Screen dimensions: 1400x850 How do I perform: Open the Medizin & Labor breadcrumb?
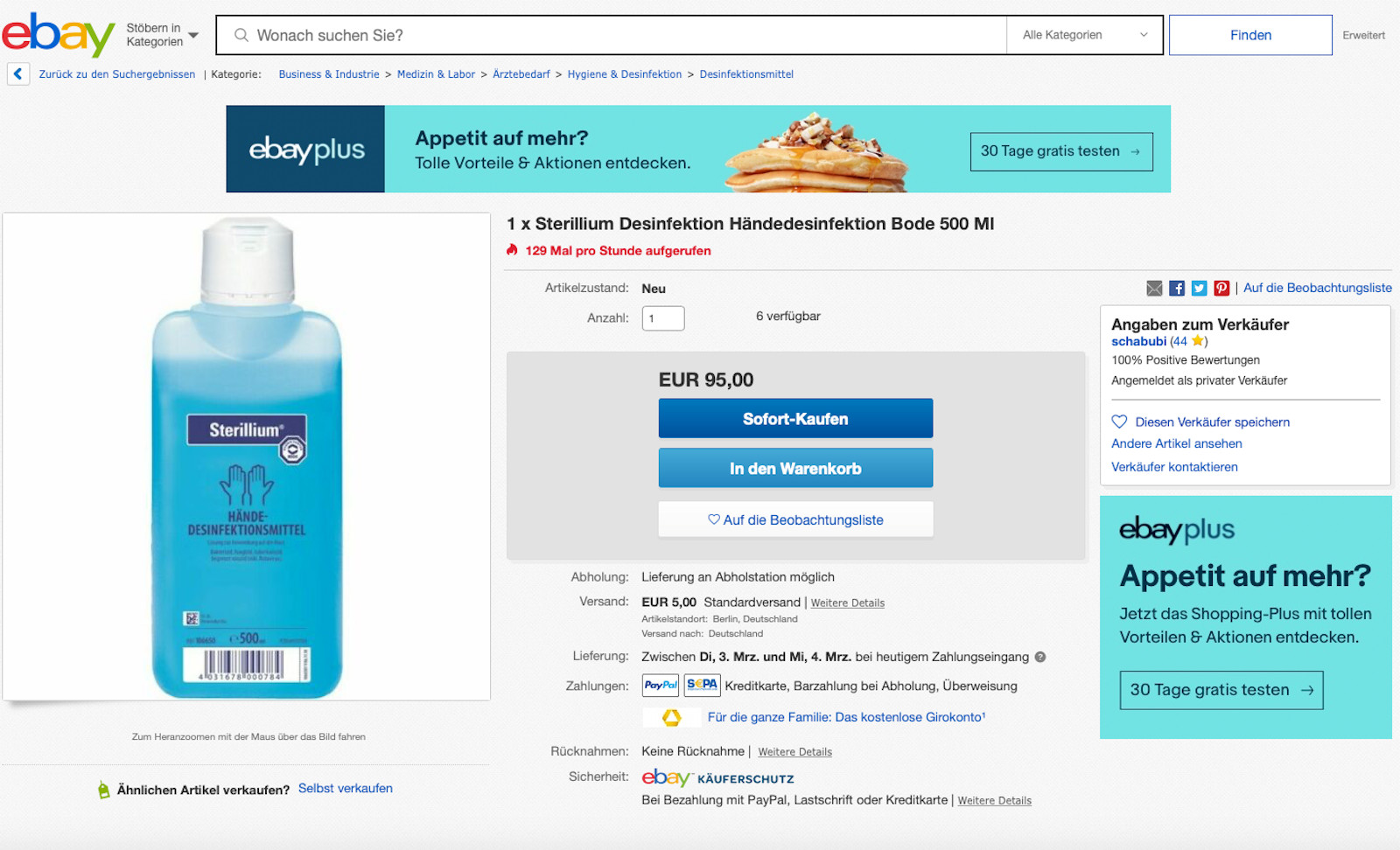point(436,74)
